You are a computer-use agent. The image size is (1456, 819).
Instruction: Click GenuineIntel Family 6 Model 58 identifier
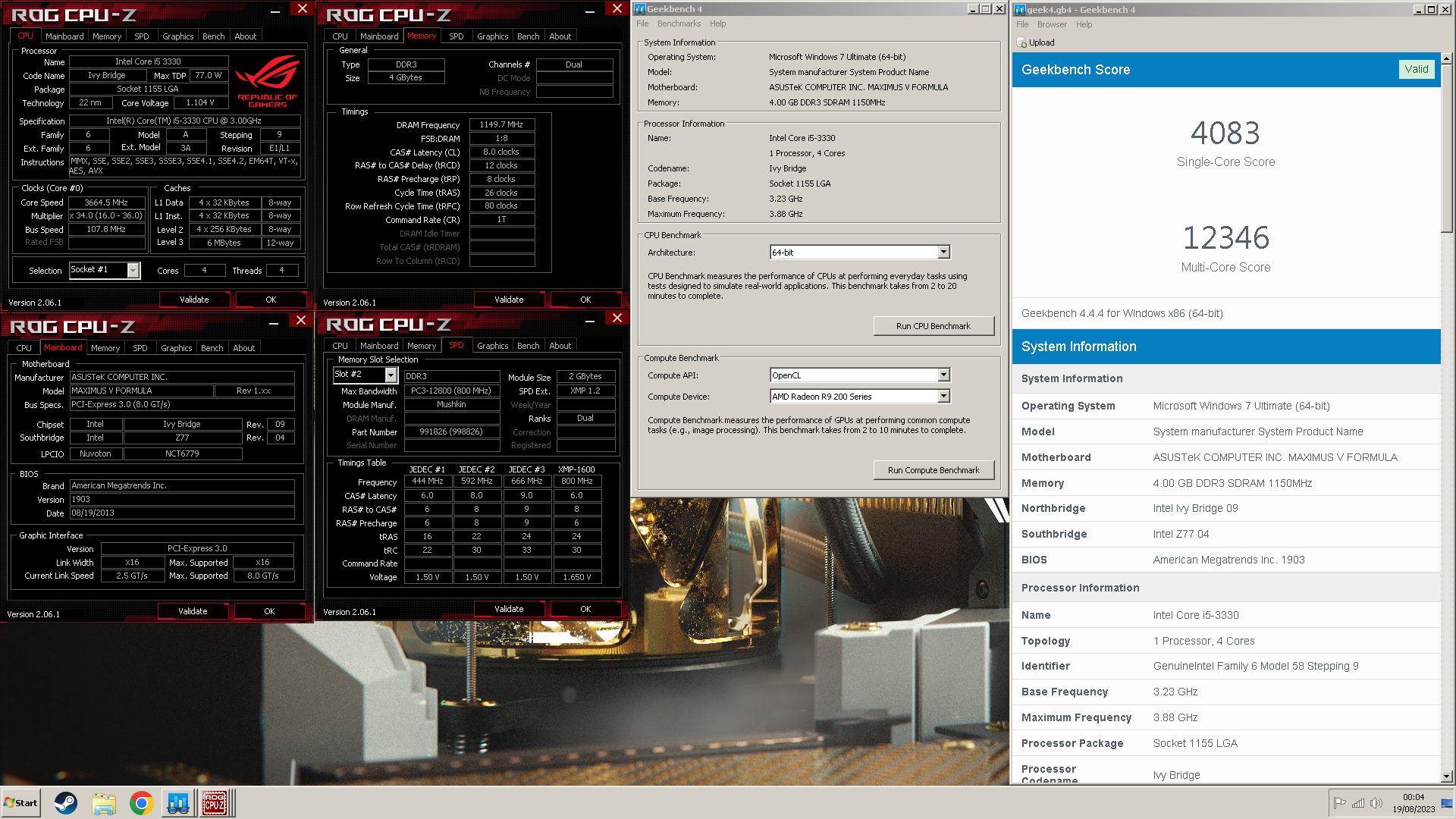pos(1255,666)
